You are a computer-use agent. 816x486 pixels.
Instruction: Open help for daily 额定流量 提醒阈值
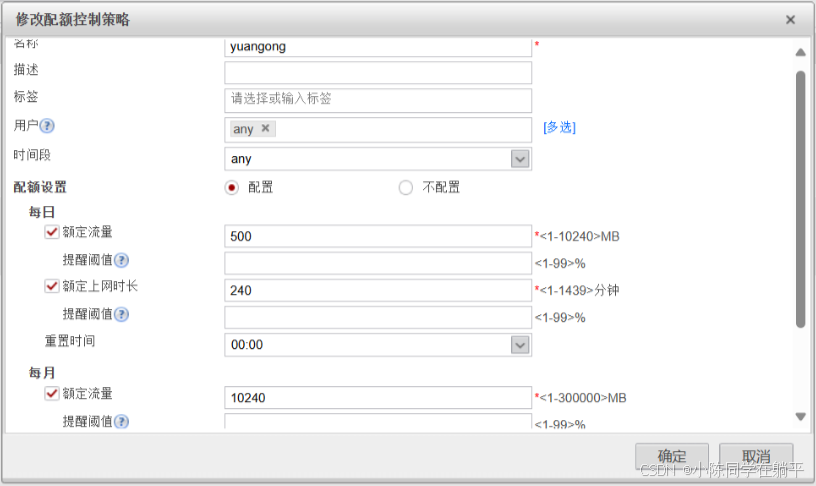tap(121, 260)
